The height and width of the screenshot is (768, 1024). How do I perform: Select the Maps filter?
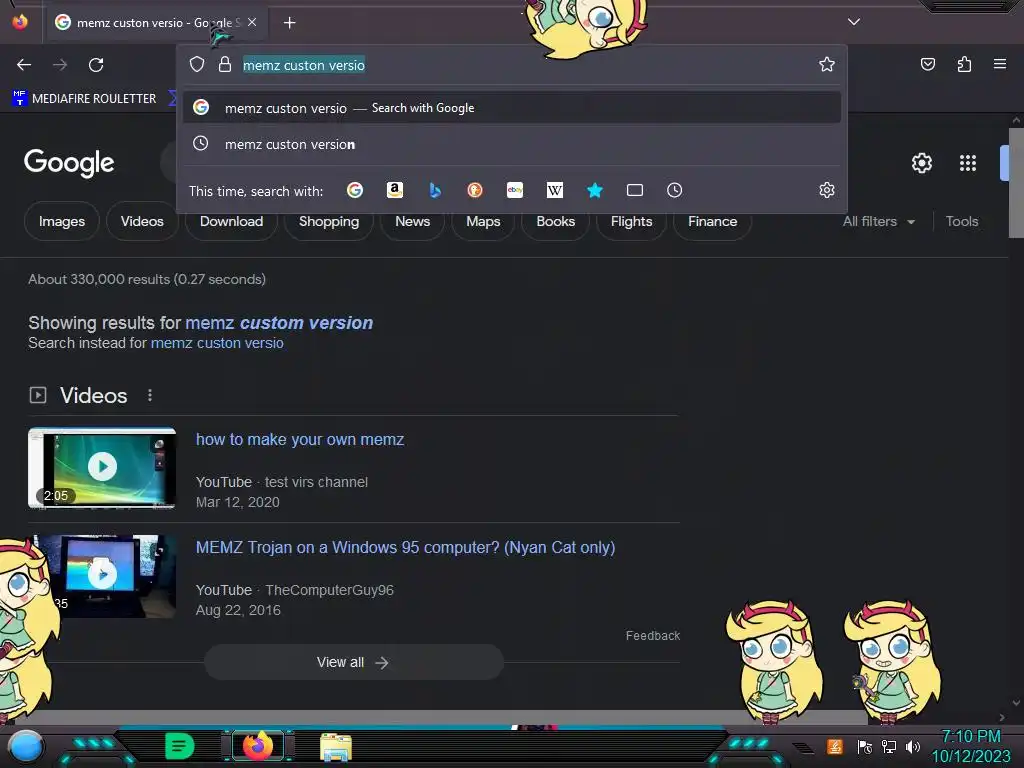click(483, 221)
